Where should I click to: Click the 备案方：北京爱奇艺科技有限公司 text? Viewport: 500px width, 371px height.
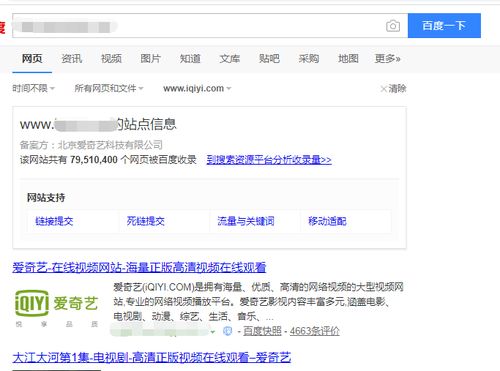tap(91, 145)
